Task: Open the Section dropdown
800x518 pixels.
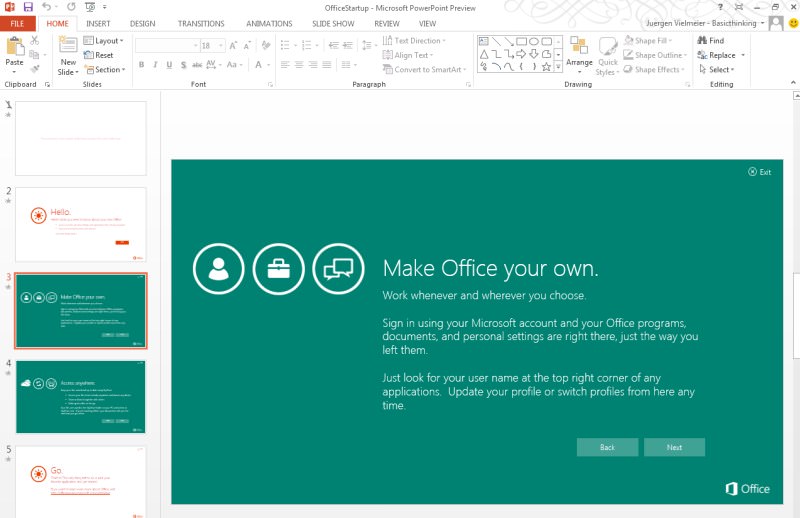Action: 105,69
